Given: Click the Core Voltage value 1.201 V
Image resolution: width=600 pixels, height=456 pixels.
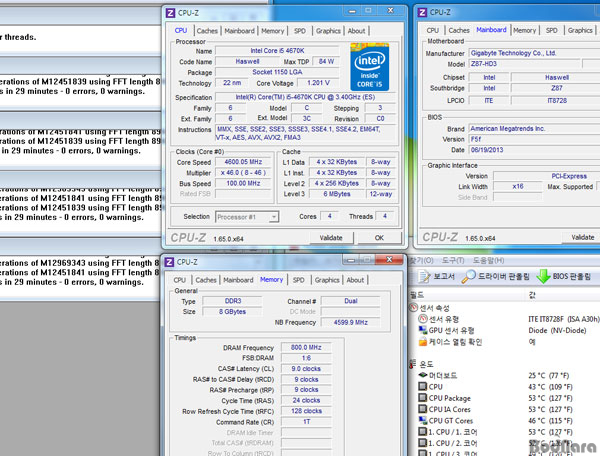Looking at the screenshot, I should pyautogui.click(x=318, y=83).
